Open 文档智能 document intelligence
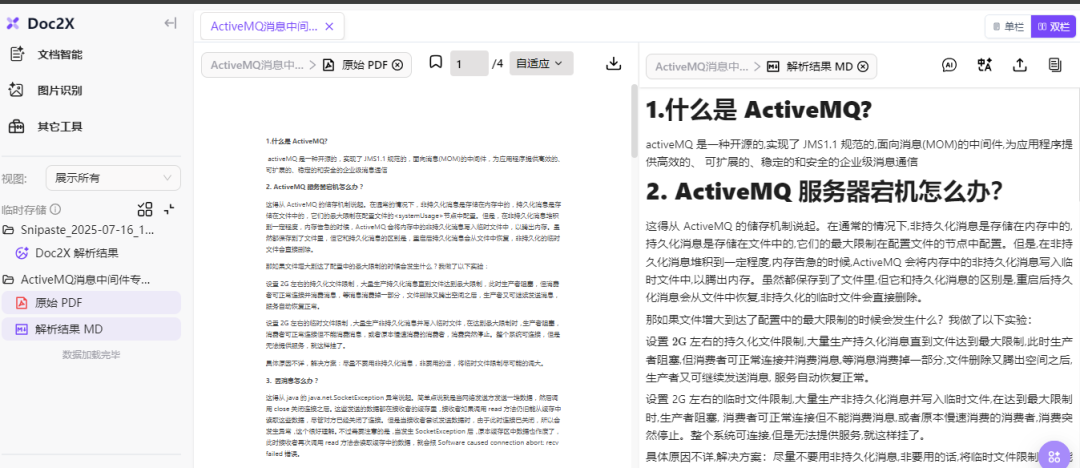 (x=46, y=54)
